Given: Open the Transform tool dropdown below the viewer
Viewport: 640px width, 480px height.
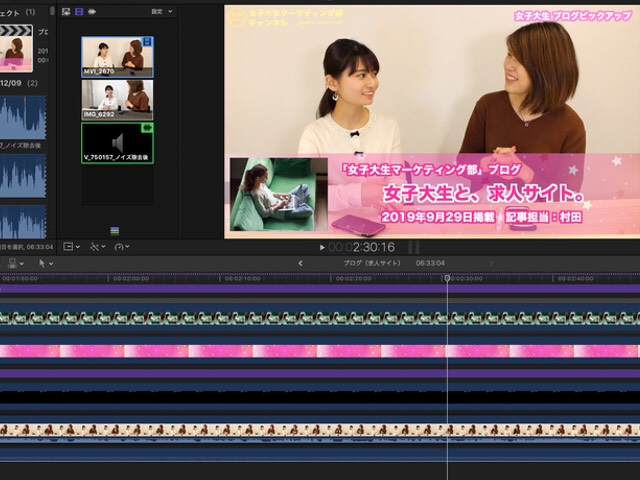Looking at the screenshot, I should (x=71, y=247).
